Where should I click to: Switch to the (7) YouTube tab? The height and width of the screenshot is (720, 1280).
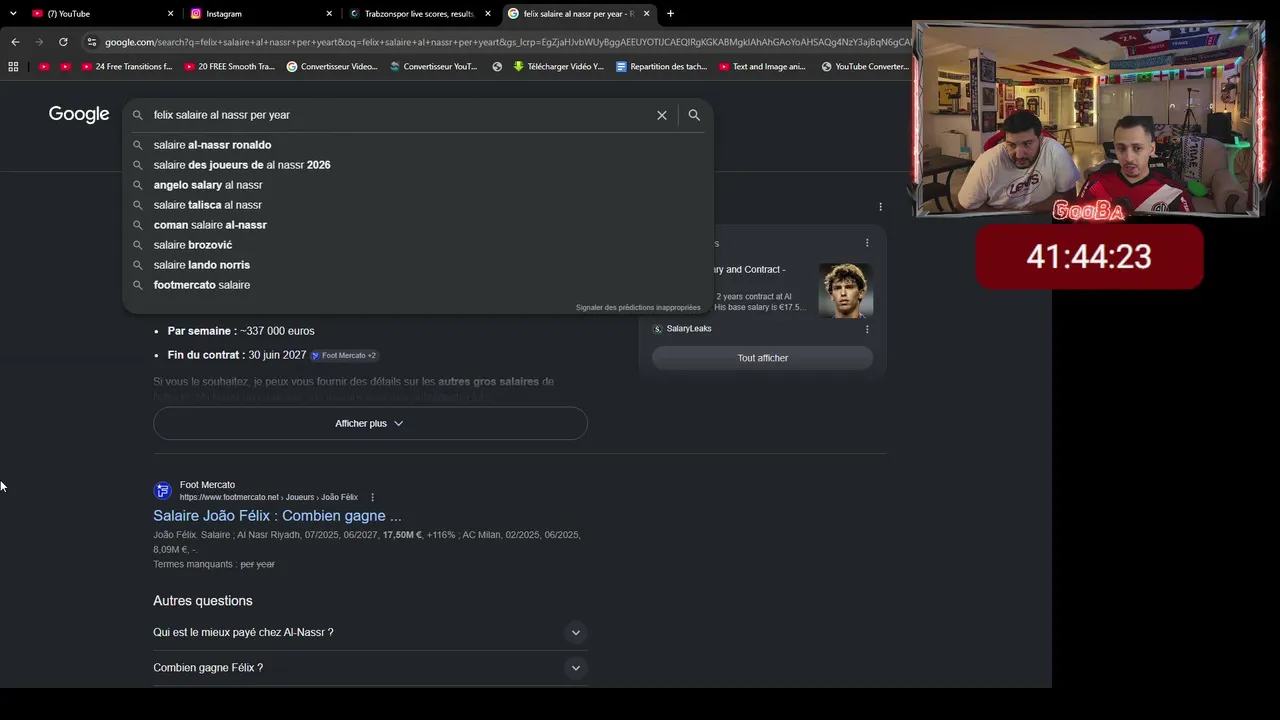pos(101,14)
